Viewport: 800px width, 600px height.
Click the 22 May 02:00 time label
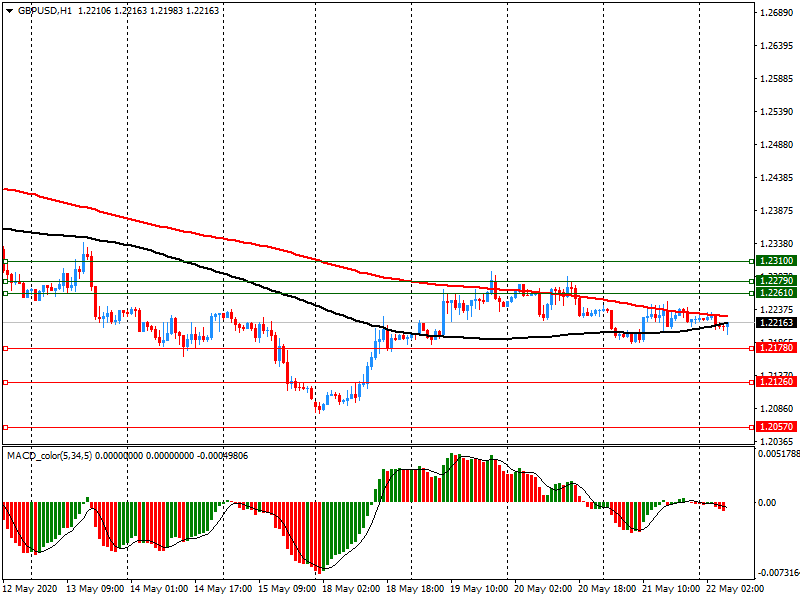[x=735, y=588]
